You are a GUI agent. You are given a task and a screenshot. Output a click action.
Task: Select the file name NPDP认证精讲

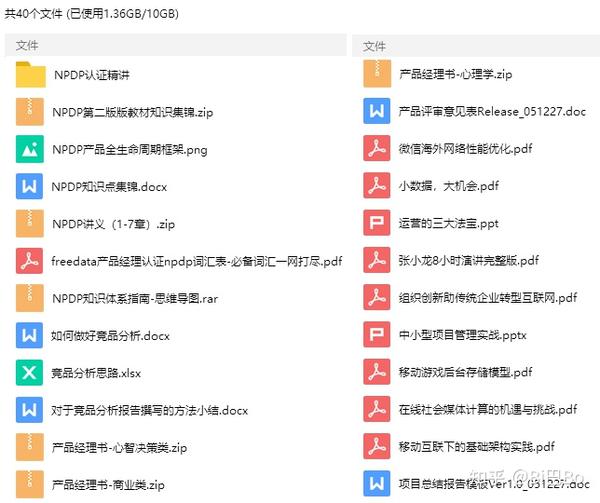[92, 75]
